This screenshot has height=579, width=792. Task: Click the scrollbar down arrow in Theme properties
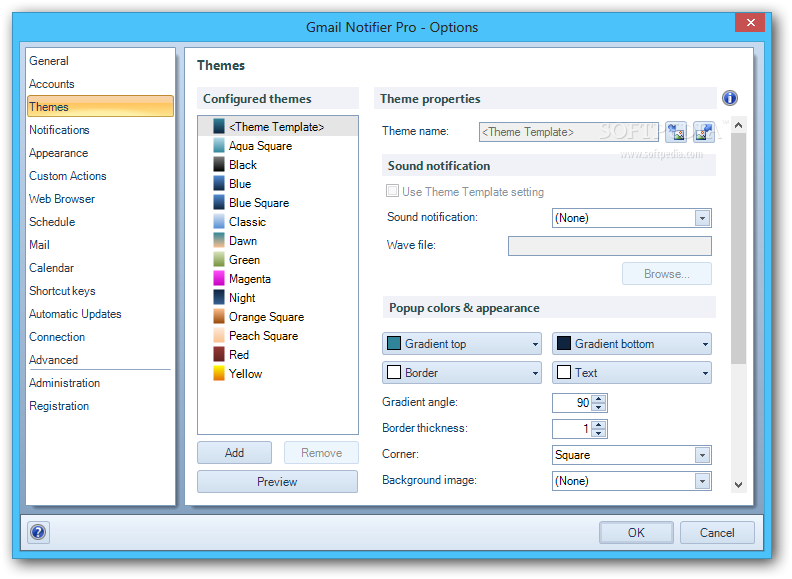738,485
